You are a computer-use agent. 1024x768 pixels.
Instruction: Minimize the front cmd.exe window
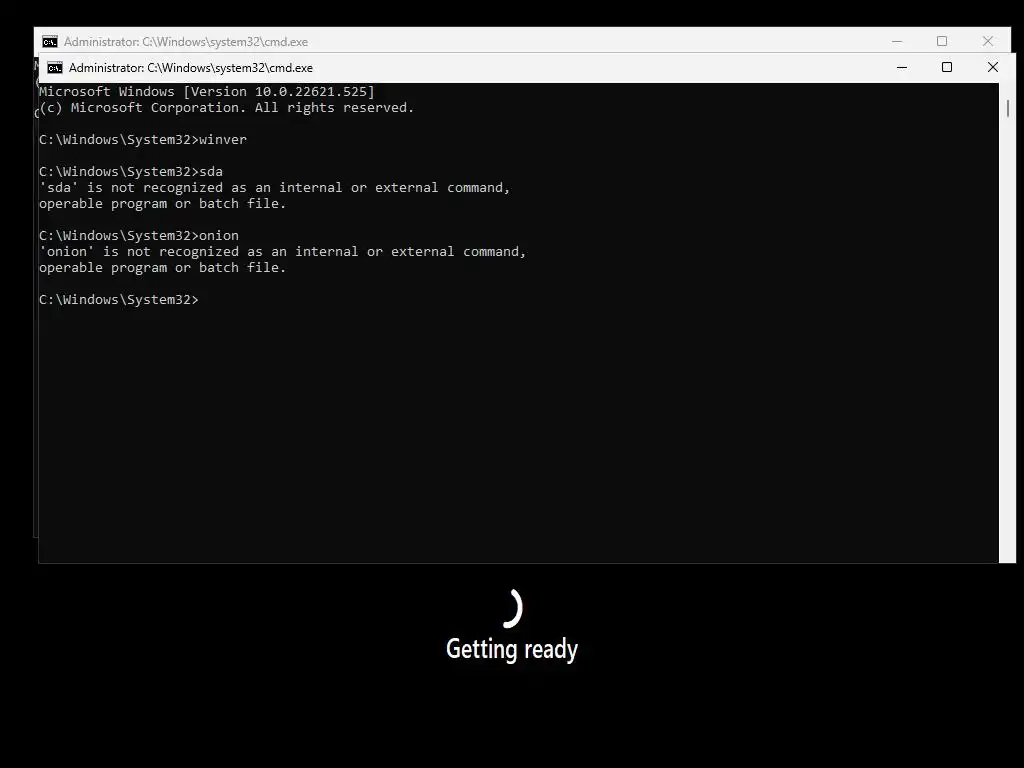pyautogui.click(x=902, y=67)
